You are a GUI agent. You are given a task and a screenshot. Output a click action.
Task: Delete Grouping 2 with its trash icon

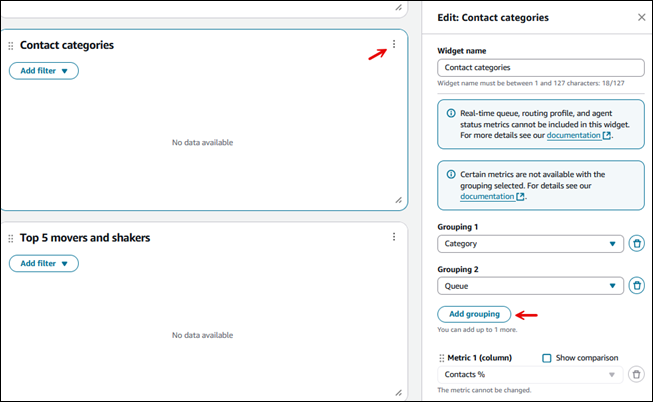point(637,285)
